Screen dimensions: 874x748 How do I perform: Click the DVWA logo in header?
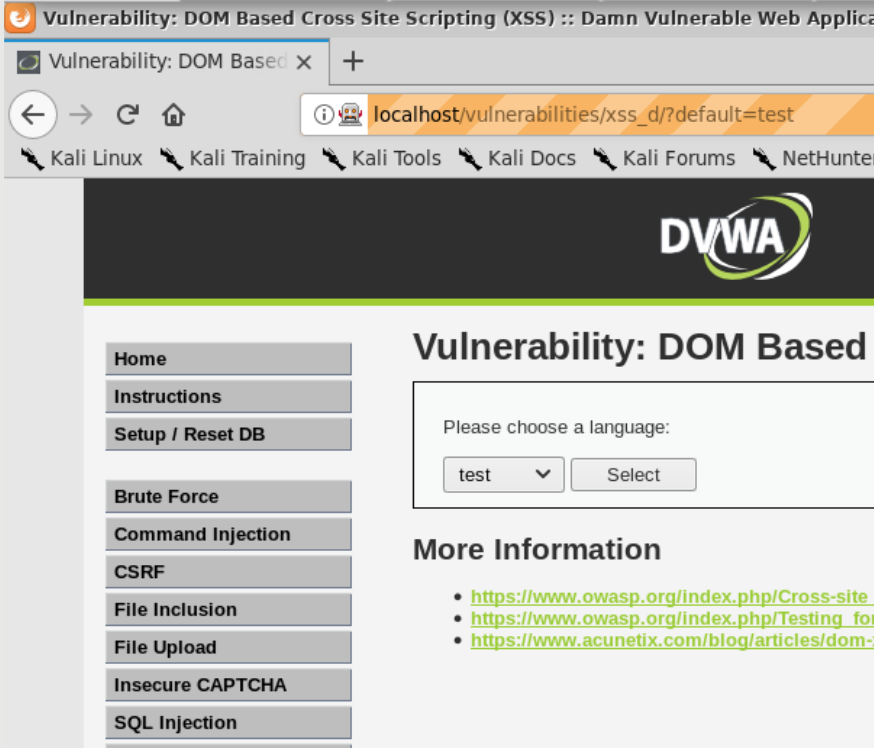click(735, 237)
